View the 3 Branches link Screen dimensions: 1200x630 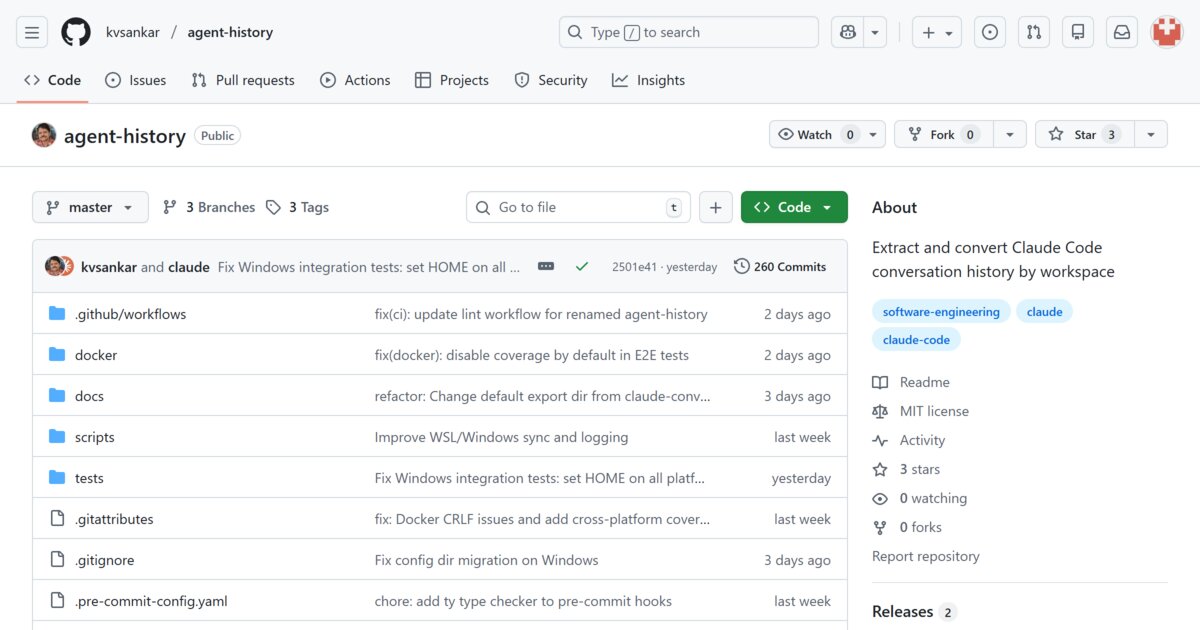tap(208, 207)
